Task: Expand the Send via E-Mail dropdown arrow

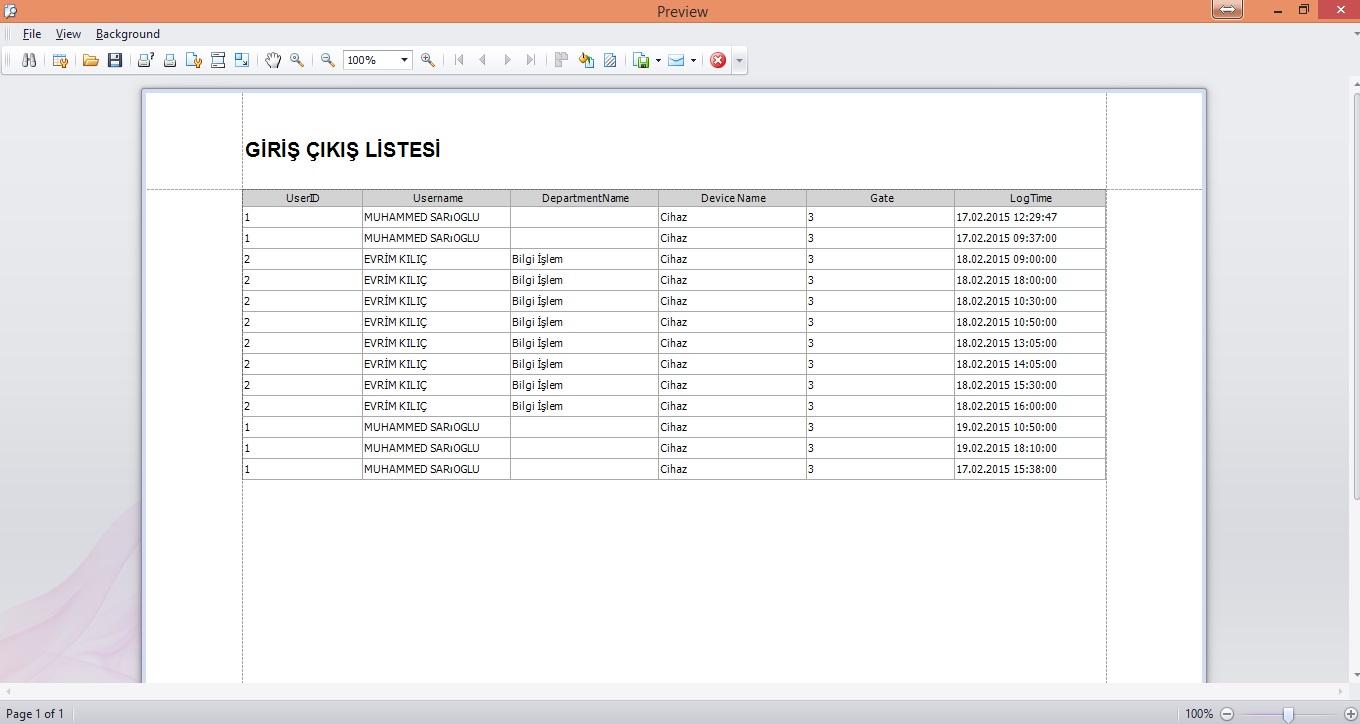Action: pos(694,60)
